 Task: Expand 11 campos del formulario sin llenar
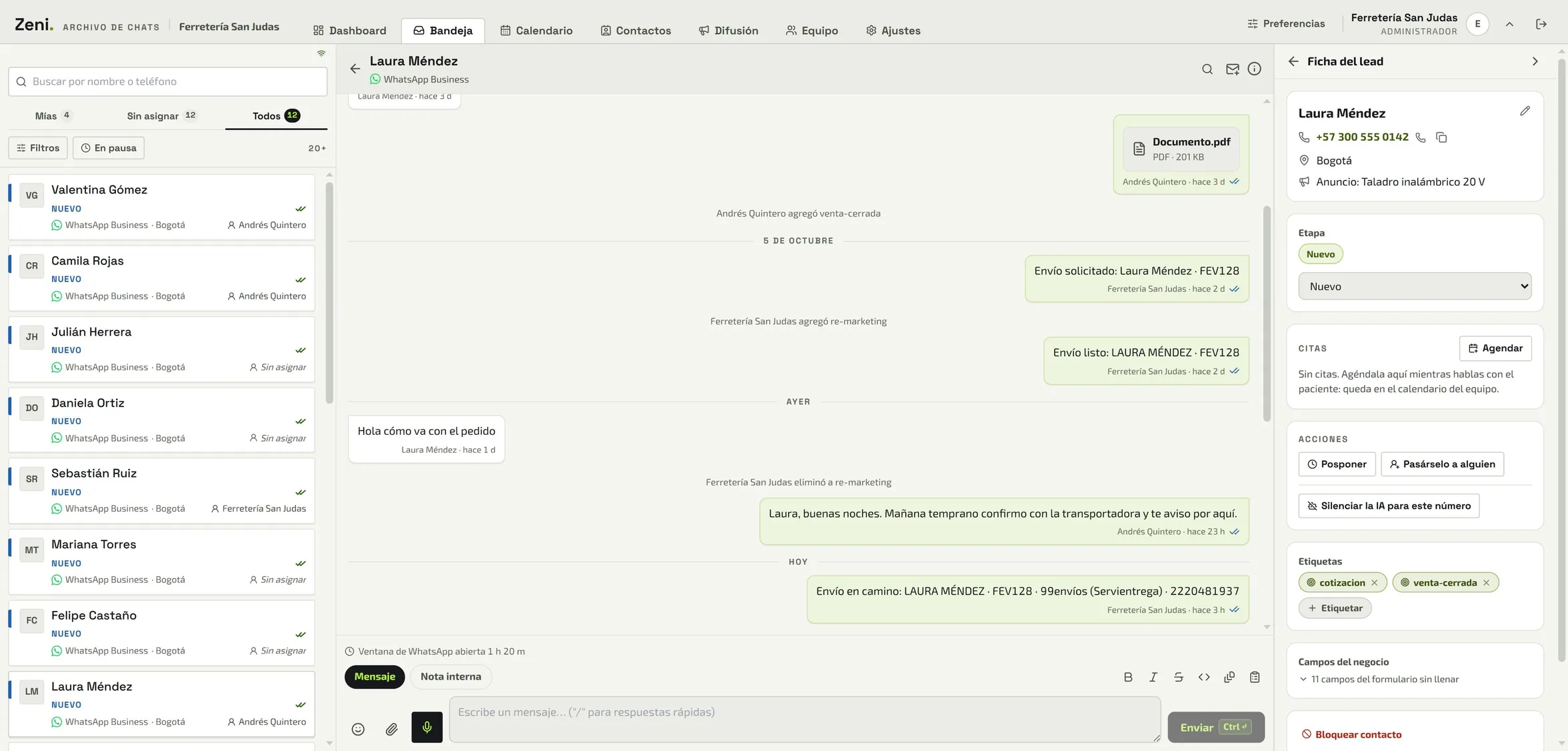point(1379,679)
